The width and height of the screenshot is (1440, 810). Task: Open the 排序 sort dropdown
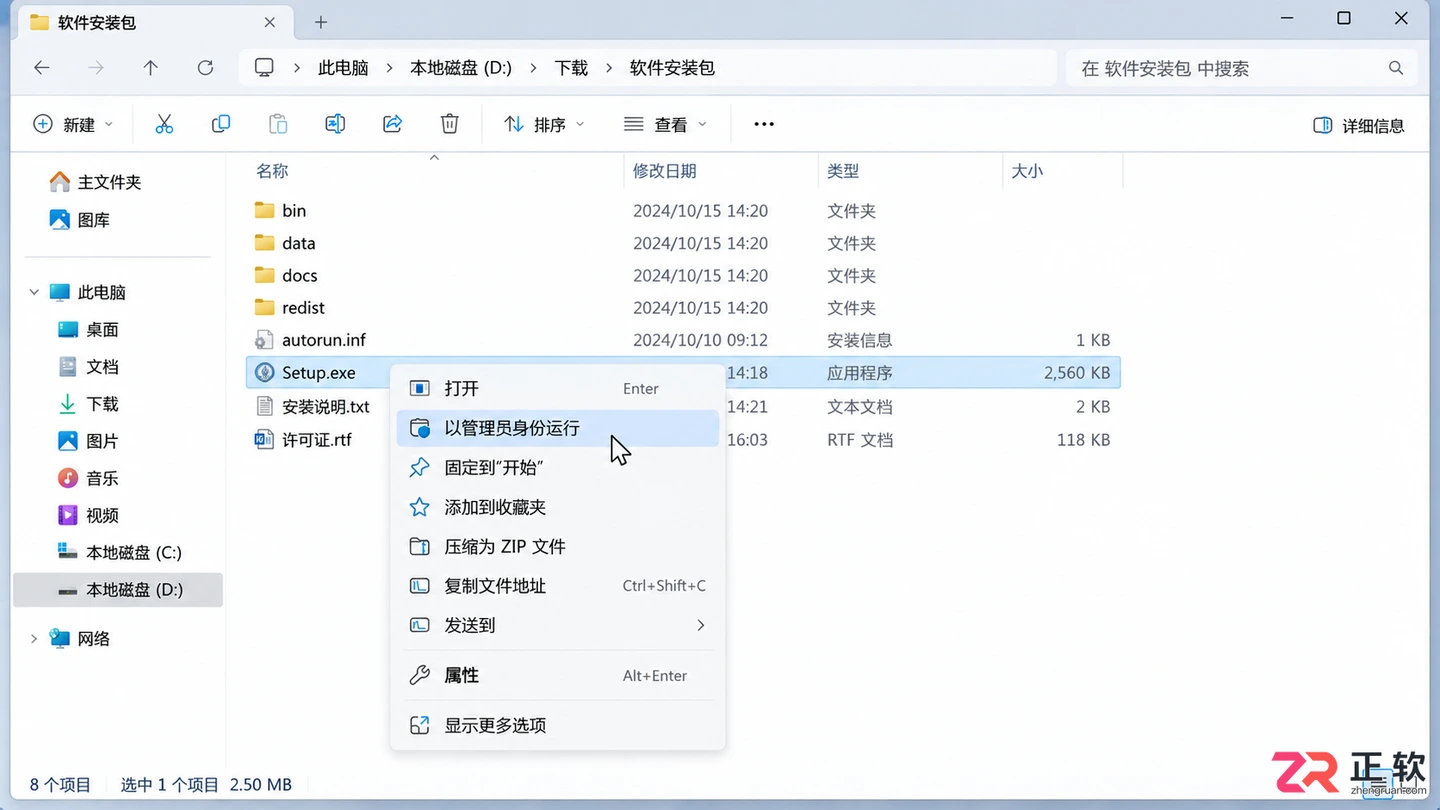[x=544, y=124]
